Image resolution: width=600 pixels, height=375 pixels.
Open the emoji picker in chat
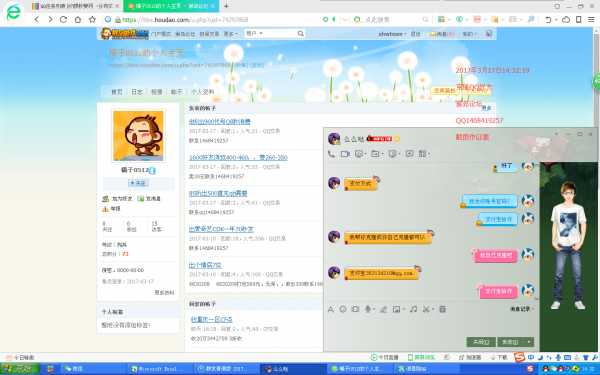(343, 309)
